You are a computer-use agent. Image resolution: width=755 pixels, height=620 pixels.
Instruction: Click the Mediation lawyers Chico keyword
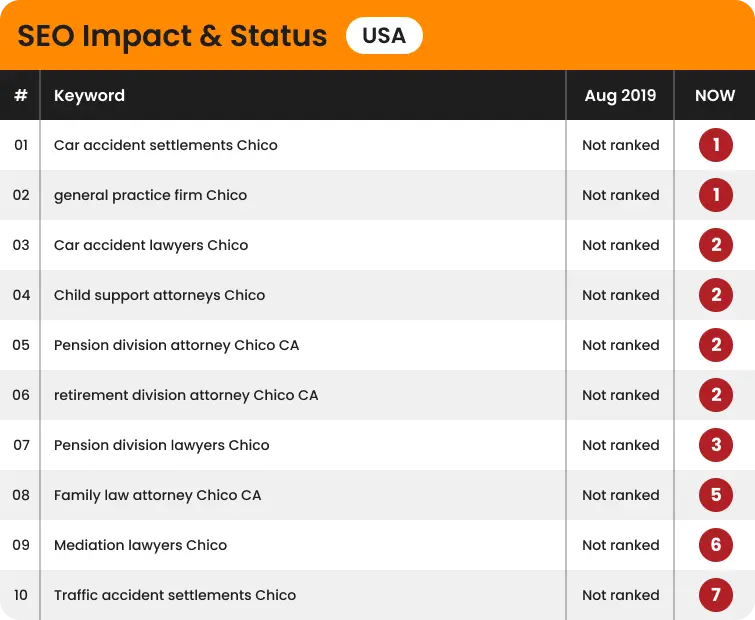(140, 545)
